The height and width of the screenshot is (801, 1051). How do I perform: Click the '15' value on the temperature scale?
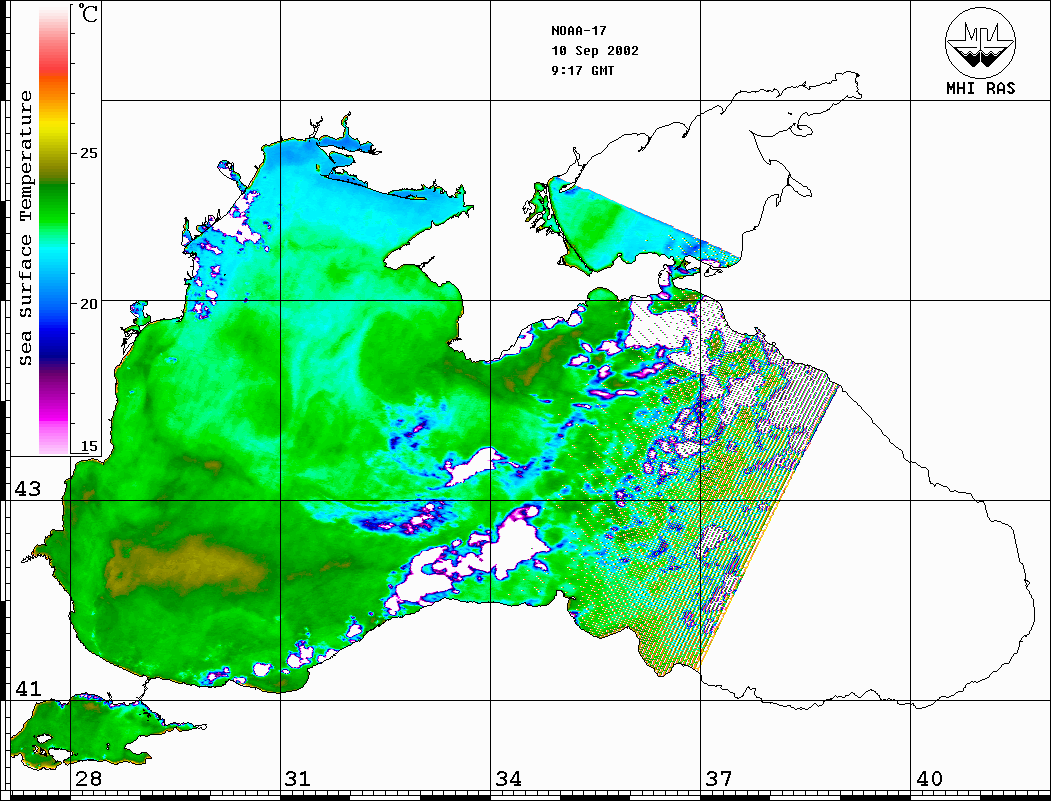click(x=88, y=446)
